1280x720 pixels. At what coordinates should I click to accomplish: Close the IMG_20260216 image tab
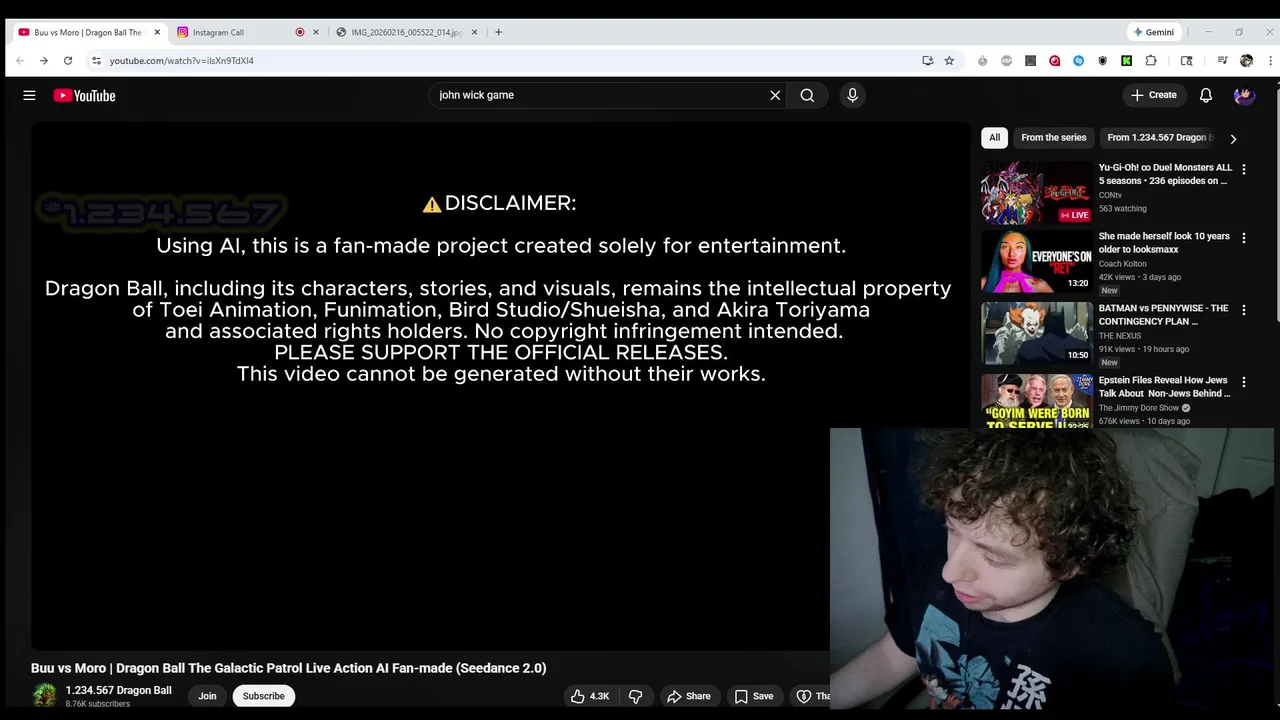474,32
